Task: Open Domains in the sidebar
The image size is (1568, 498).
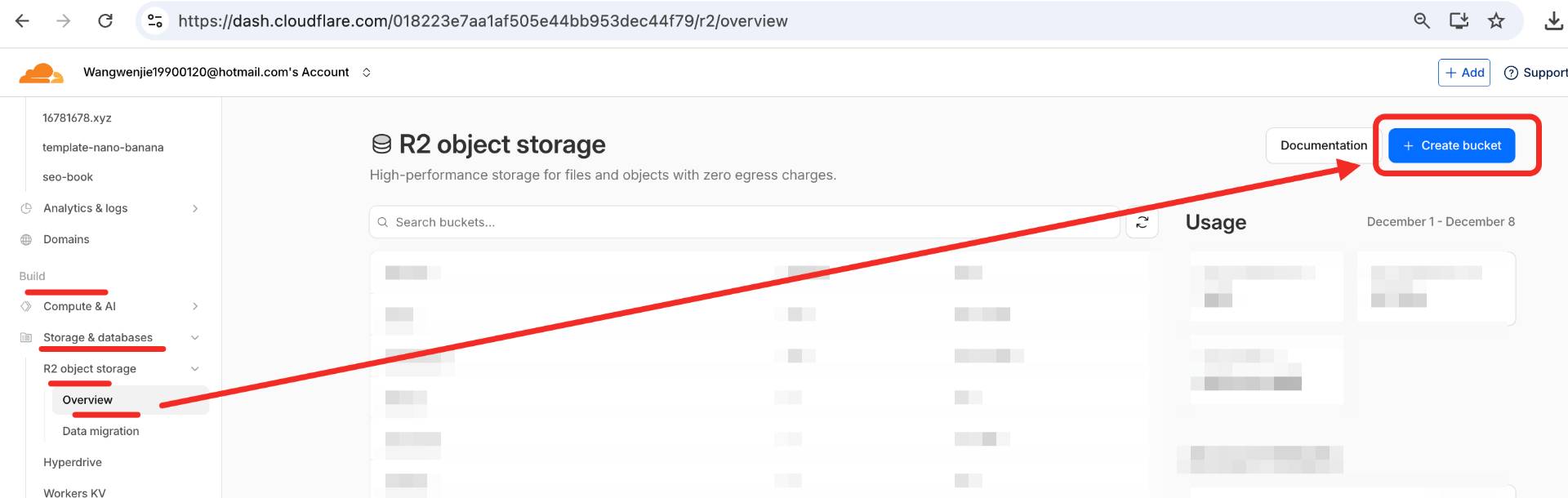Action: [66, 239]
